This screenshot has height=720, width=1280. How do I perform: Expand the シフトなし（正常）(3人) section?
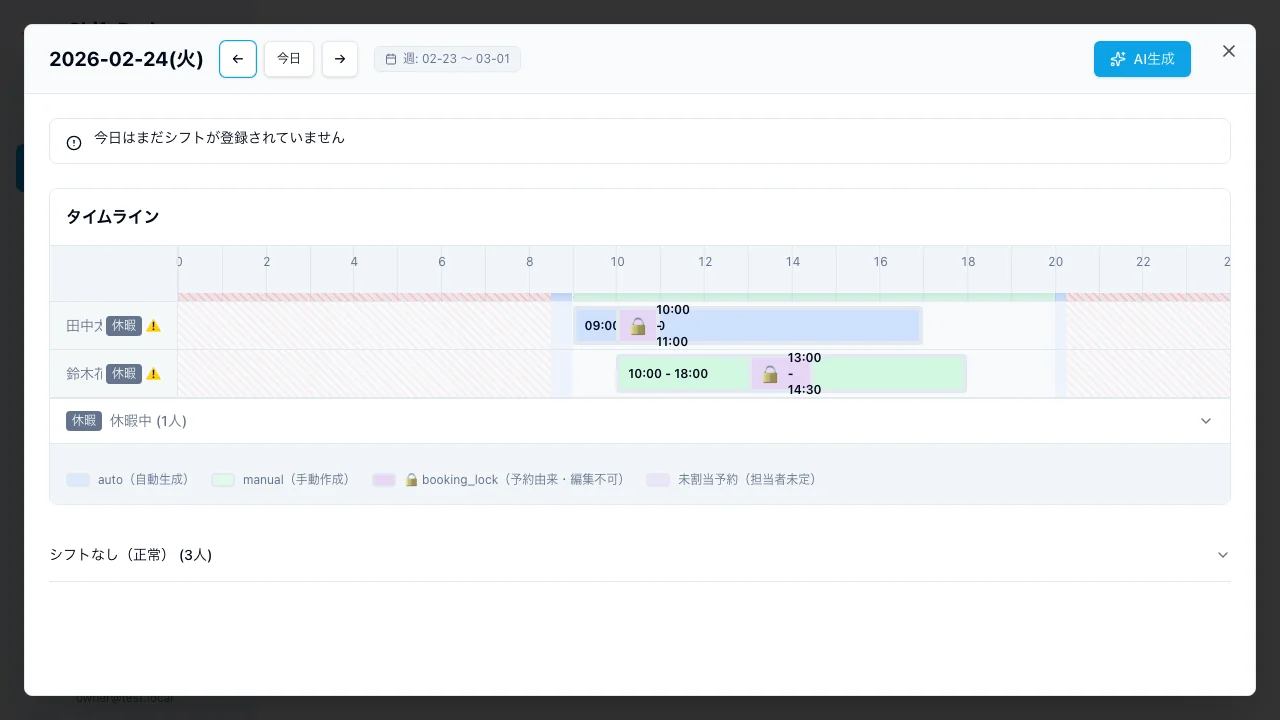tap(1223, 555)
